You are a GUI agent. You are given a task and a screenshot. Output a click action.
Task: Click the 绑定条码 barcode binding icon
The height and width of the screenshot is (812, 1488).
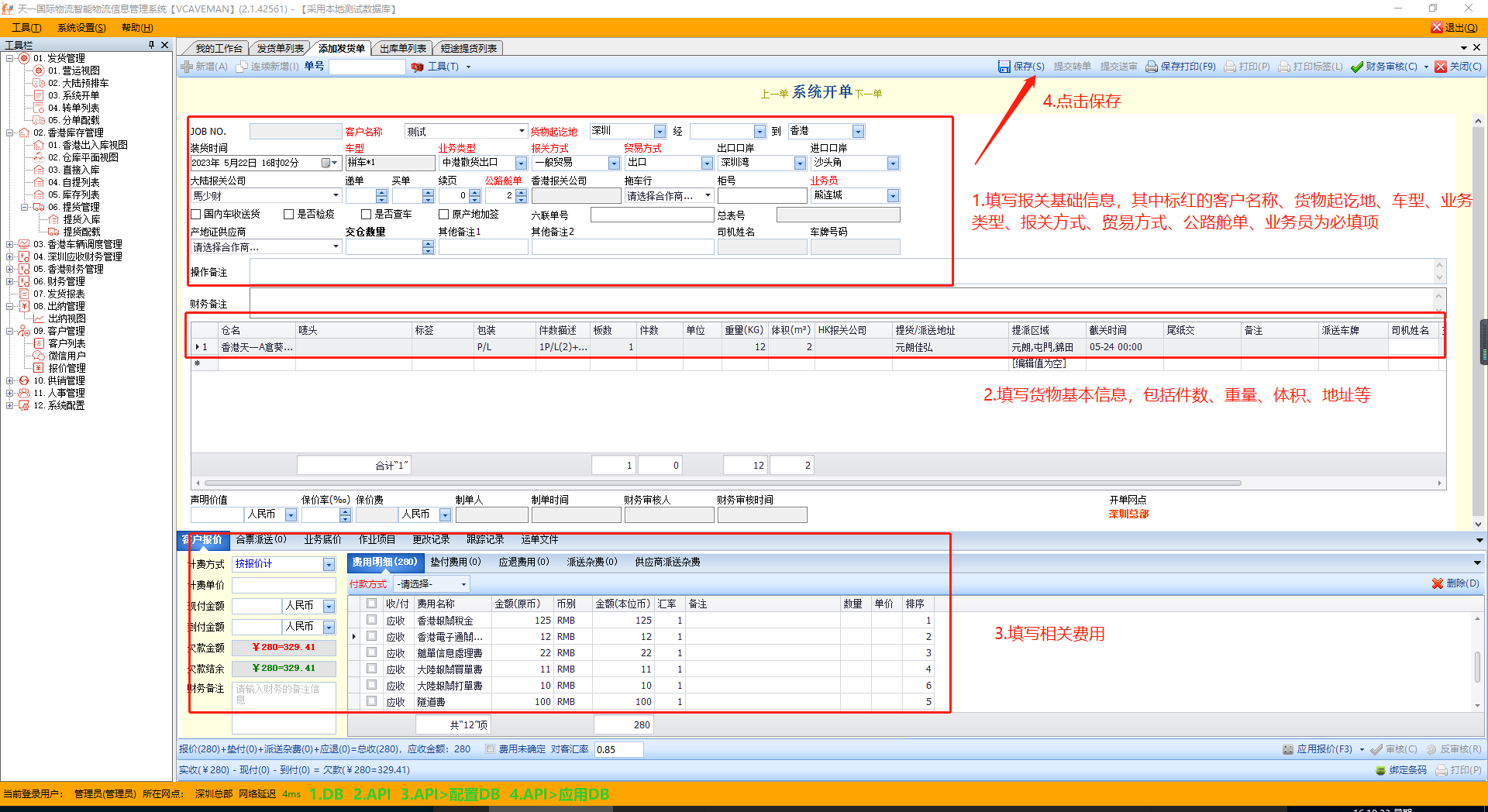pyautogui.click(x=1380, y=770)
